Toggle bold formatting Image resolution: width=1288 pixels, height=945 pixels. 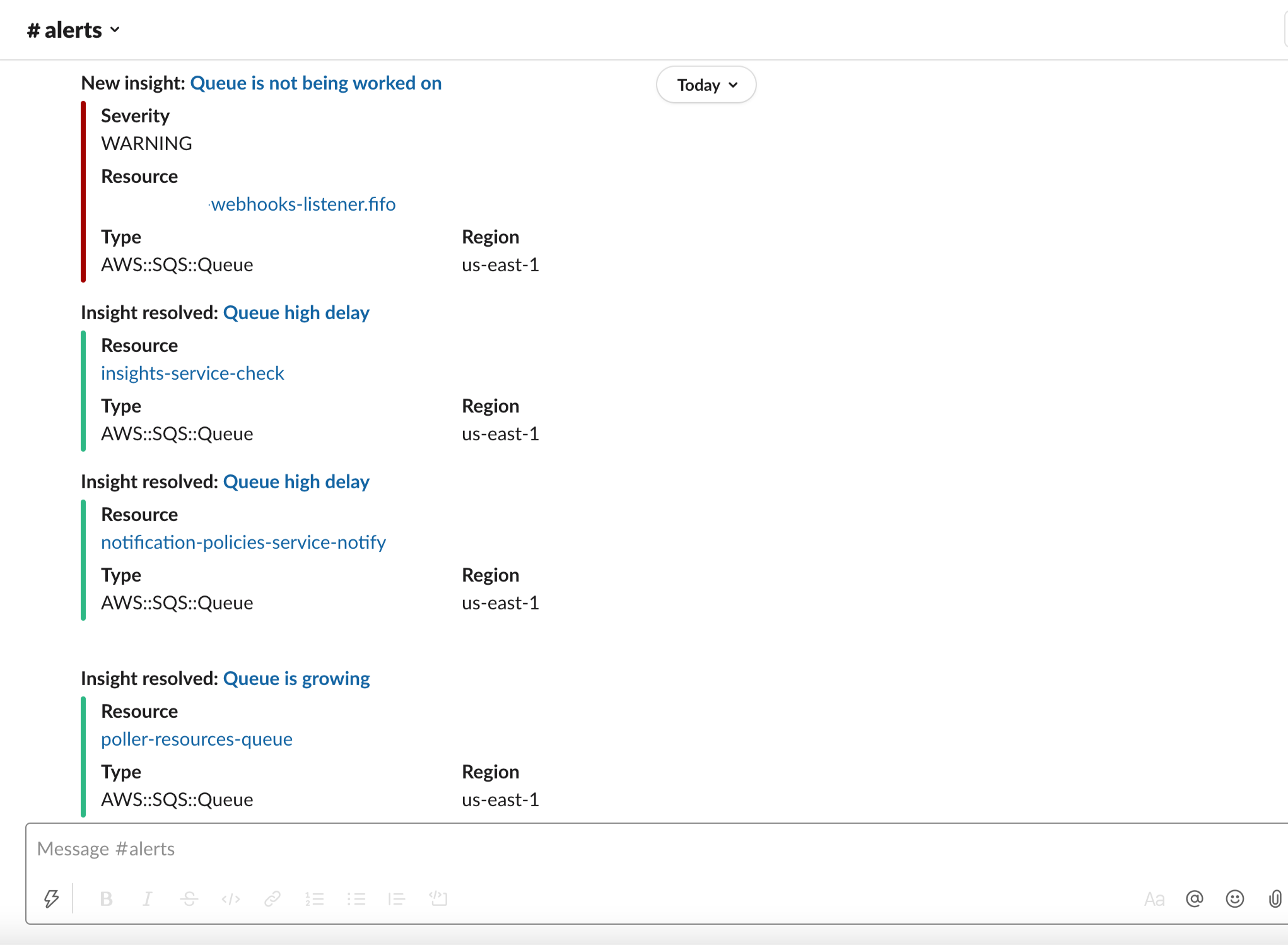point(107,899)
